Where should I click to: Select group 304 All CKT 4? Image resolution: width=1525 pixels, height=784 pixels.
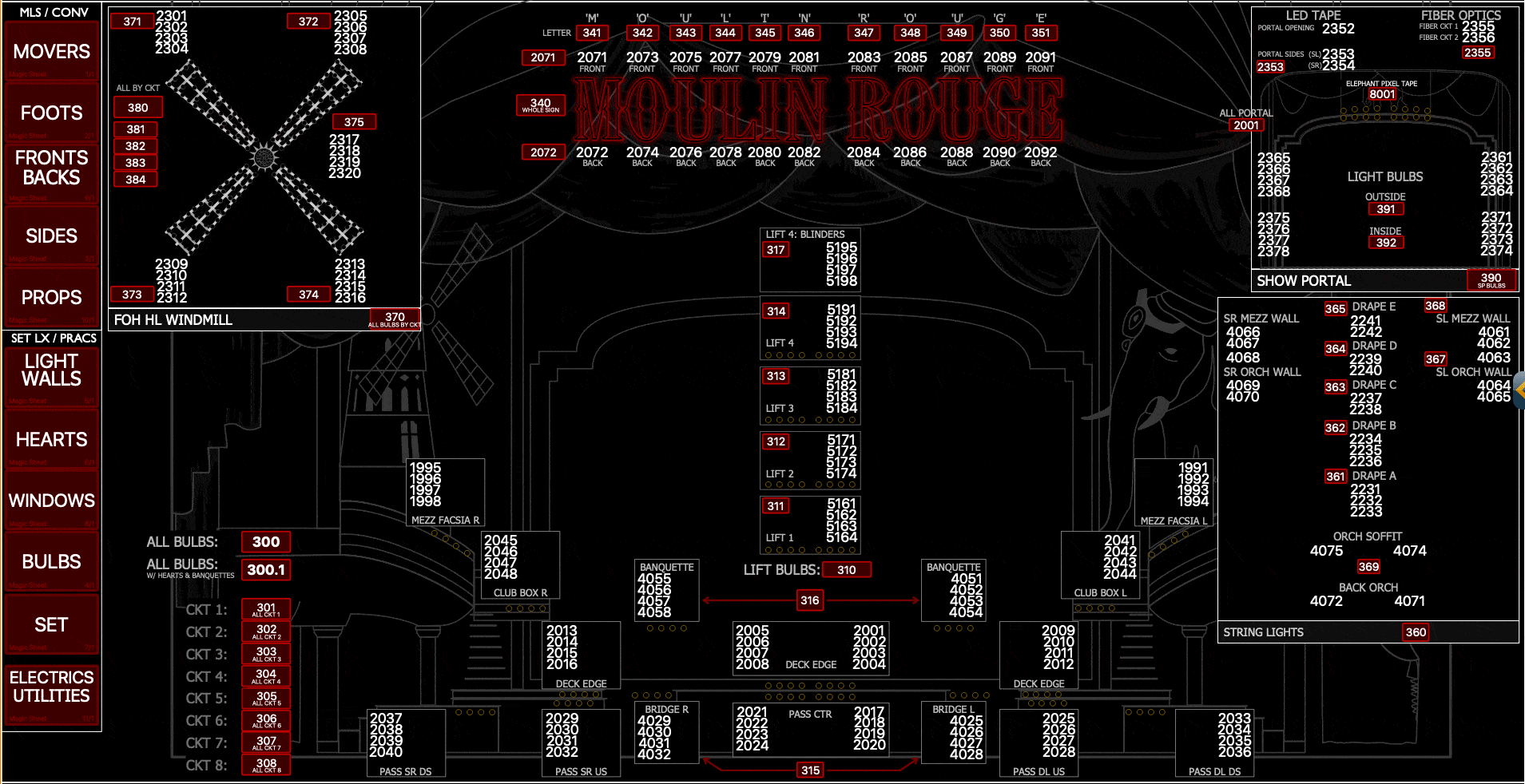(x=266, y=676)
